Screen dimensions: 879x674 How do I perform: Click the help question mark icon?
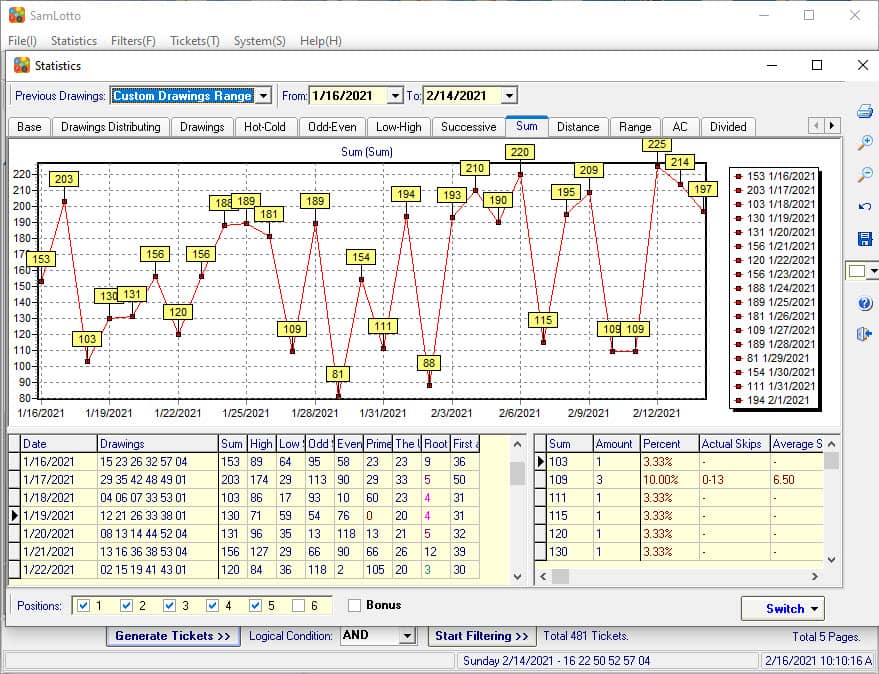(864, 303)
